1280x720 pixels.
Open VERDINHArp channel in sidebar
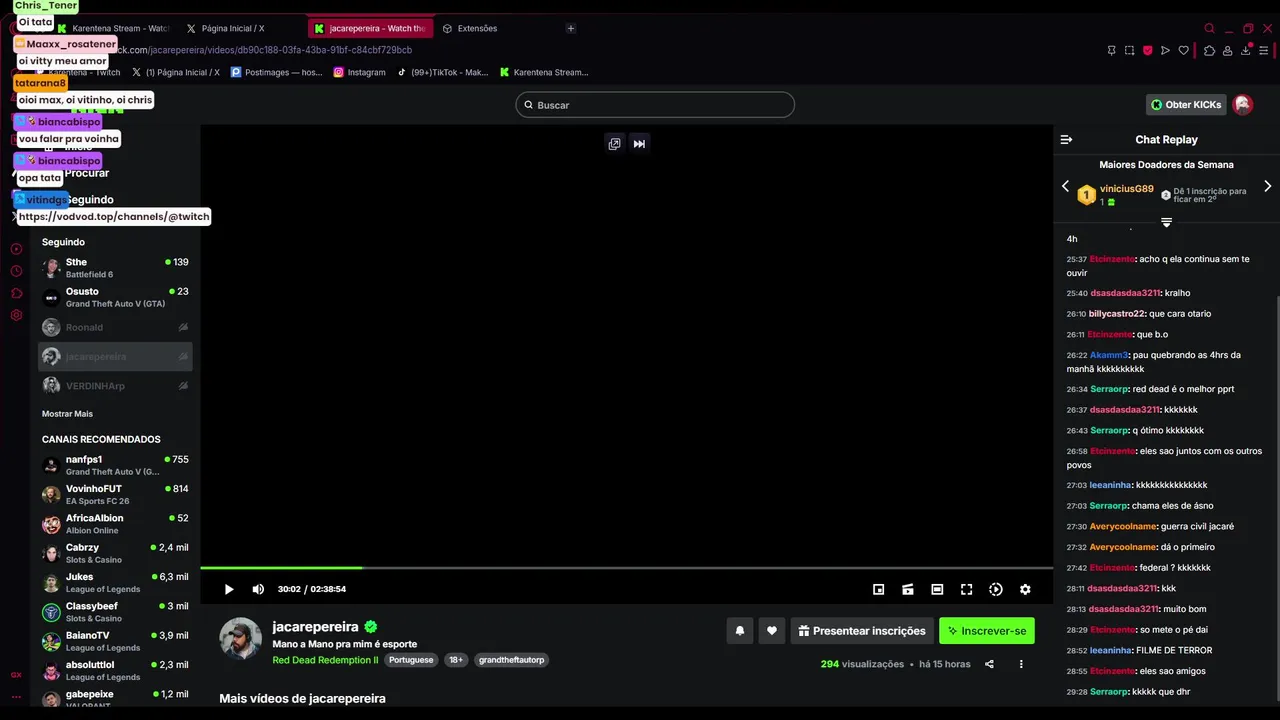[x=116, y=386]
